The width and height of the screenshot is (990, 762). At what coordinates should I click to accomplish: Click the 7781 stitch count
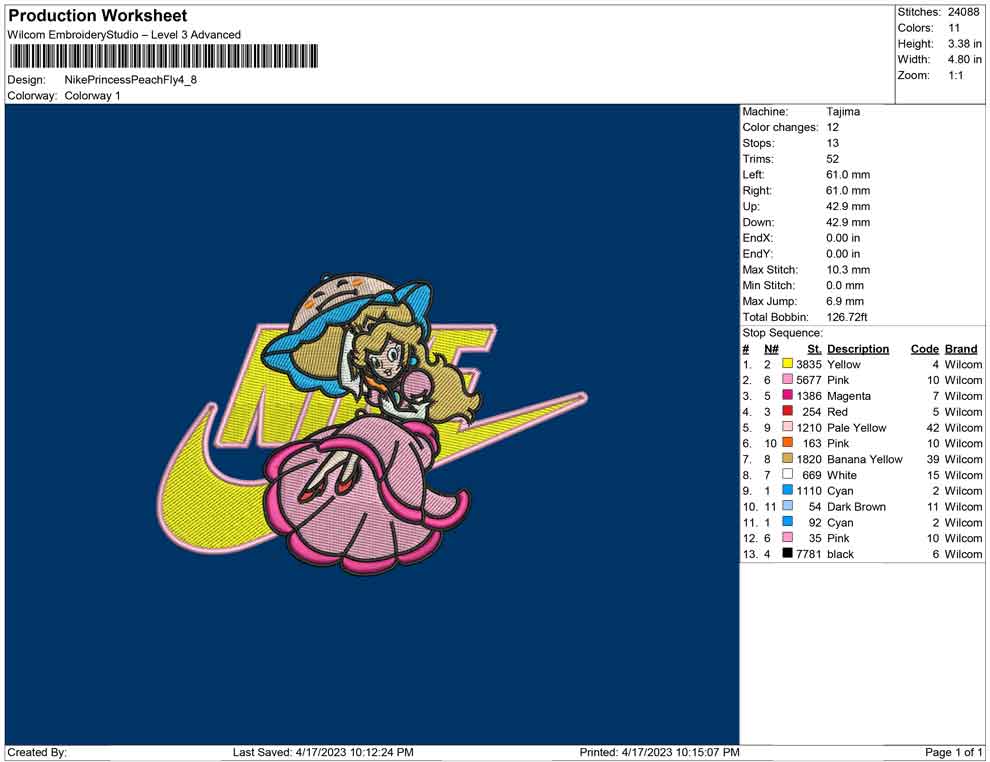809,554
